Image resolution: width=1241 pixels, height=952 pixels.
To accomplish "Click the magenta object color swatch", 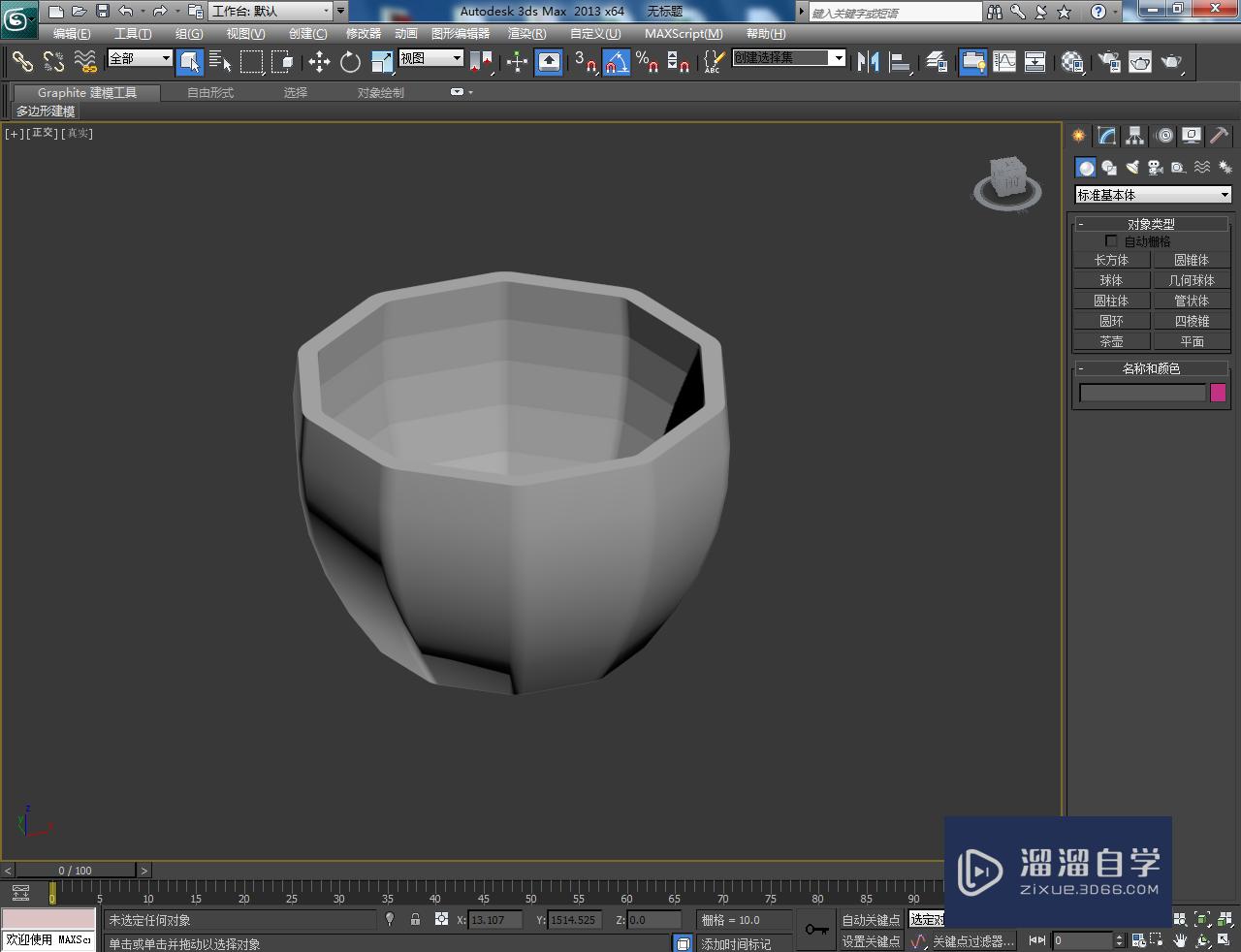I will [x=1218, y=393].
